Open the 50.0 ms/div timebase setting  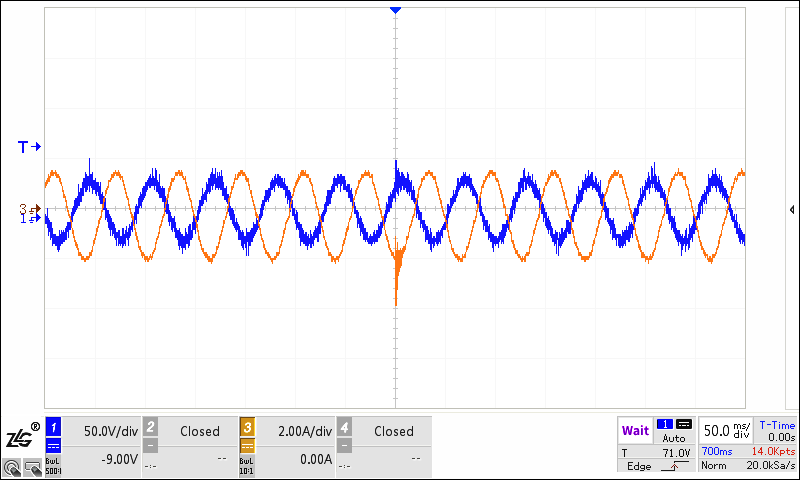tap(725, 430)
